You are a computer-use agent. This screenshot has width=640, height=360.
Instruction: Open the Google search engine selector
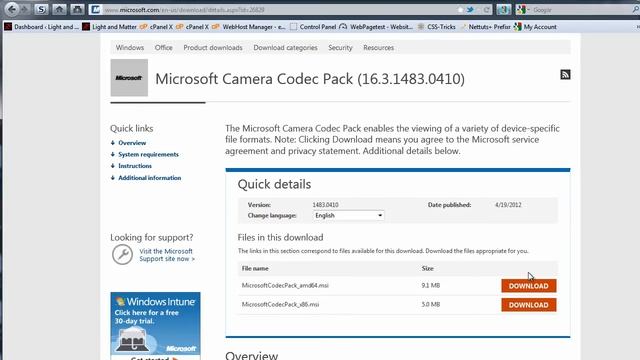tap(522, 9)
